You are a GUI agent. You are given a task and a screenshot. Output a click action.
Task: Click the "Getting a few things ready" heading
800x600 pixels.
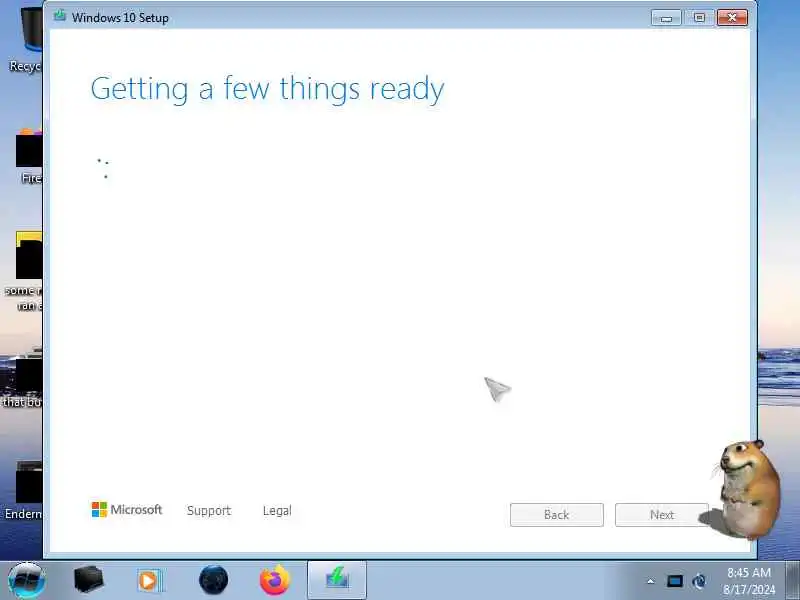(267, 89)
